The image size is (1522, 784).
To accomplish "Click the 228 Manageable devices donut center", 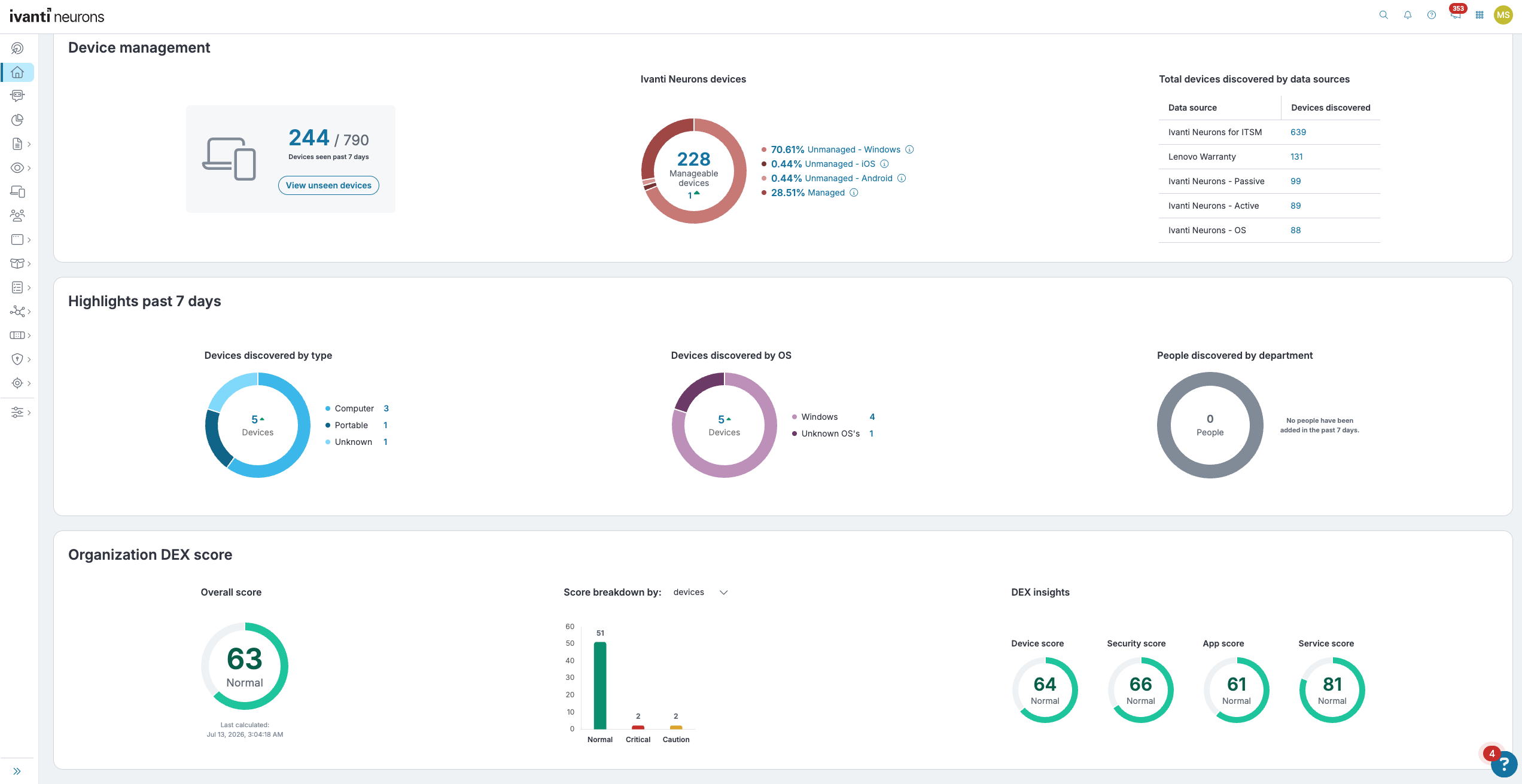I will [x=693, y=171].
